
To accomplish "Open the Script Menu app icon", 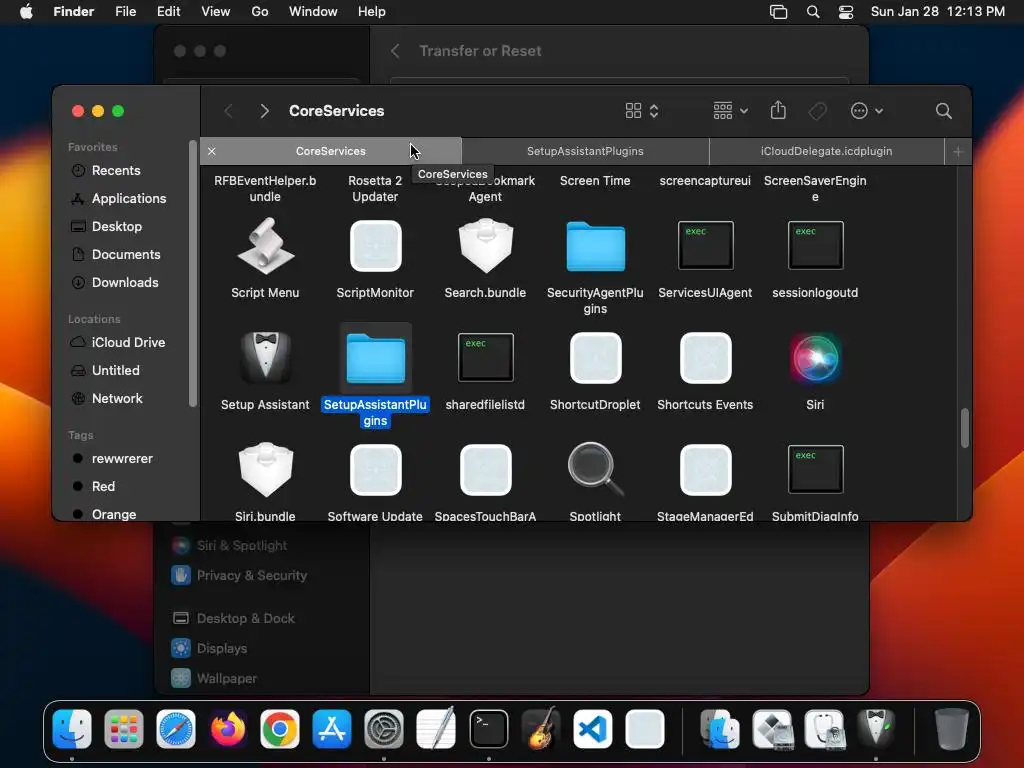I will coord(265,246).
